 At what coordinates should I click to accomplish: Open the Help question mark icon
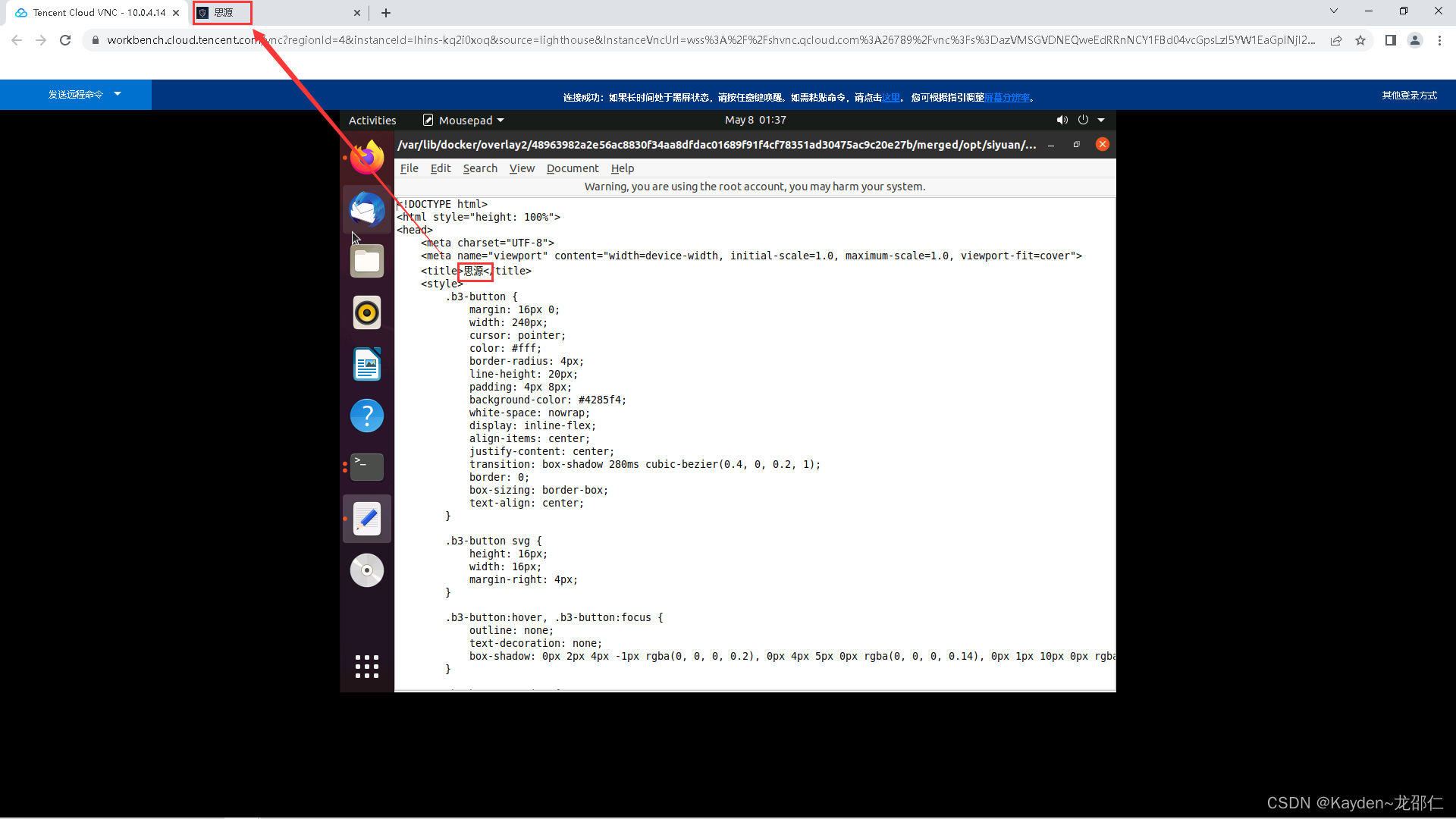pyautogui.click(x=367, y=416)
